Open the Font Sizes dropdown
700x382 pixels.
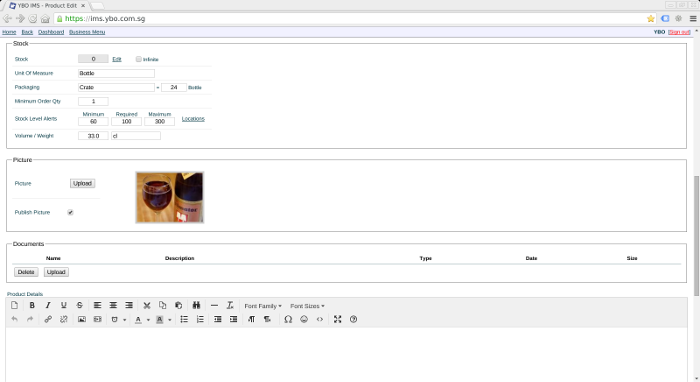click(x=307, y=306)
